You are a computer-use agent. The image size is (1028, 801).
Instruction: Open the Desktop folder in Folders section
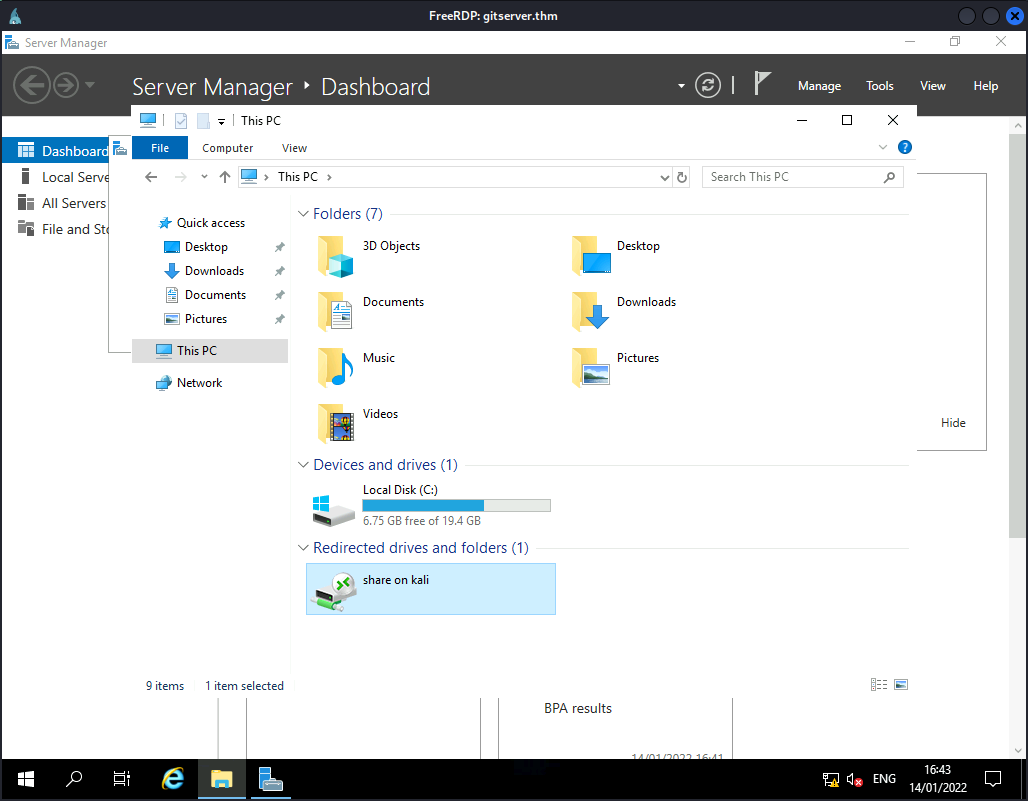click(616, 256)
